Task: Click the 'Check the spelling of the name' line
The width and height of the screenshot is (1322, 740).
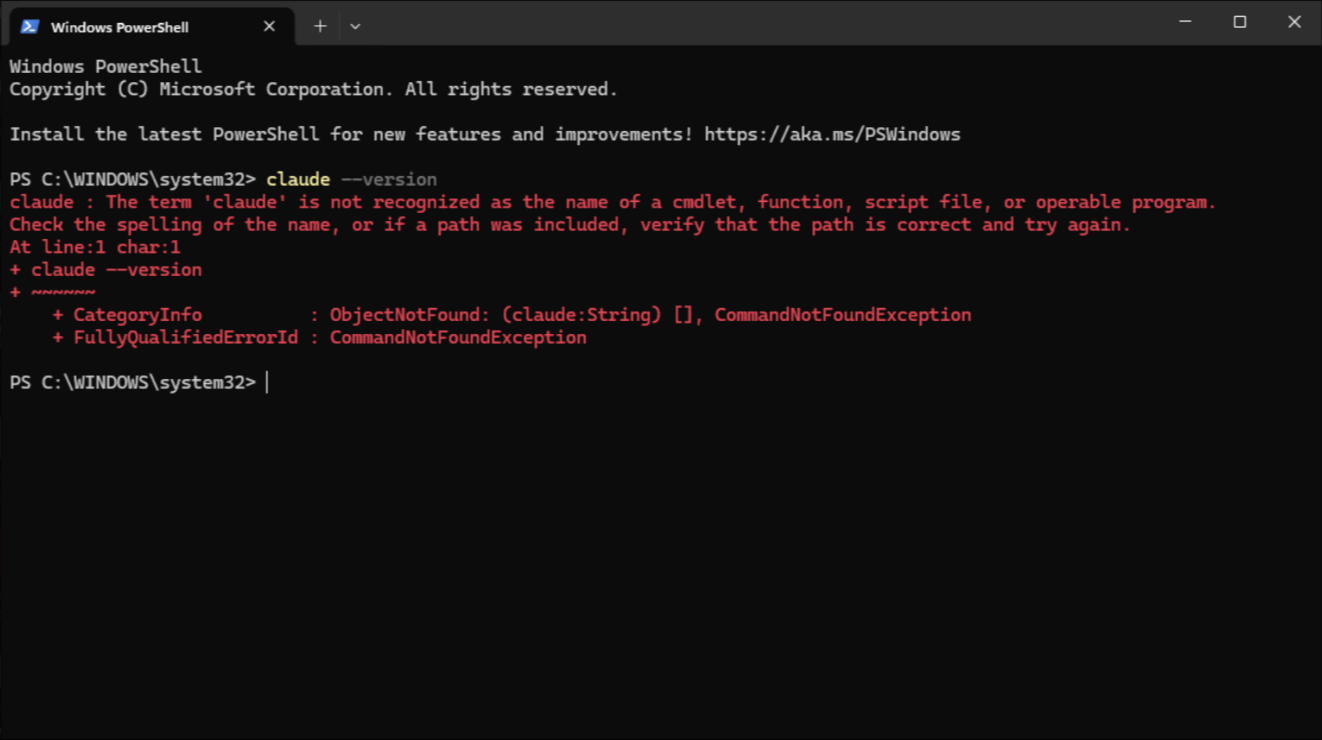Action: coord(570,225)
